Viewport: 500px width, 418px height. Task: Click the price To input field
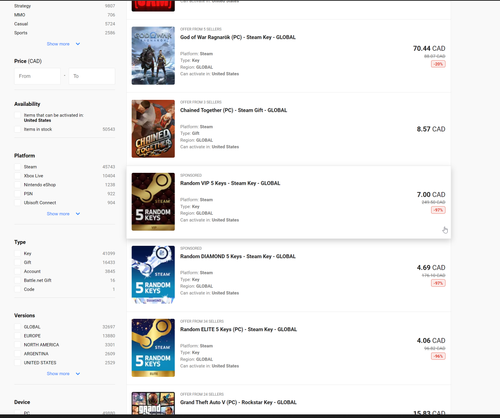coord(92,76)
